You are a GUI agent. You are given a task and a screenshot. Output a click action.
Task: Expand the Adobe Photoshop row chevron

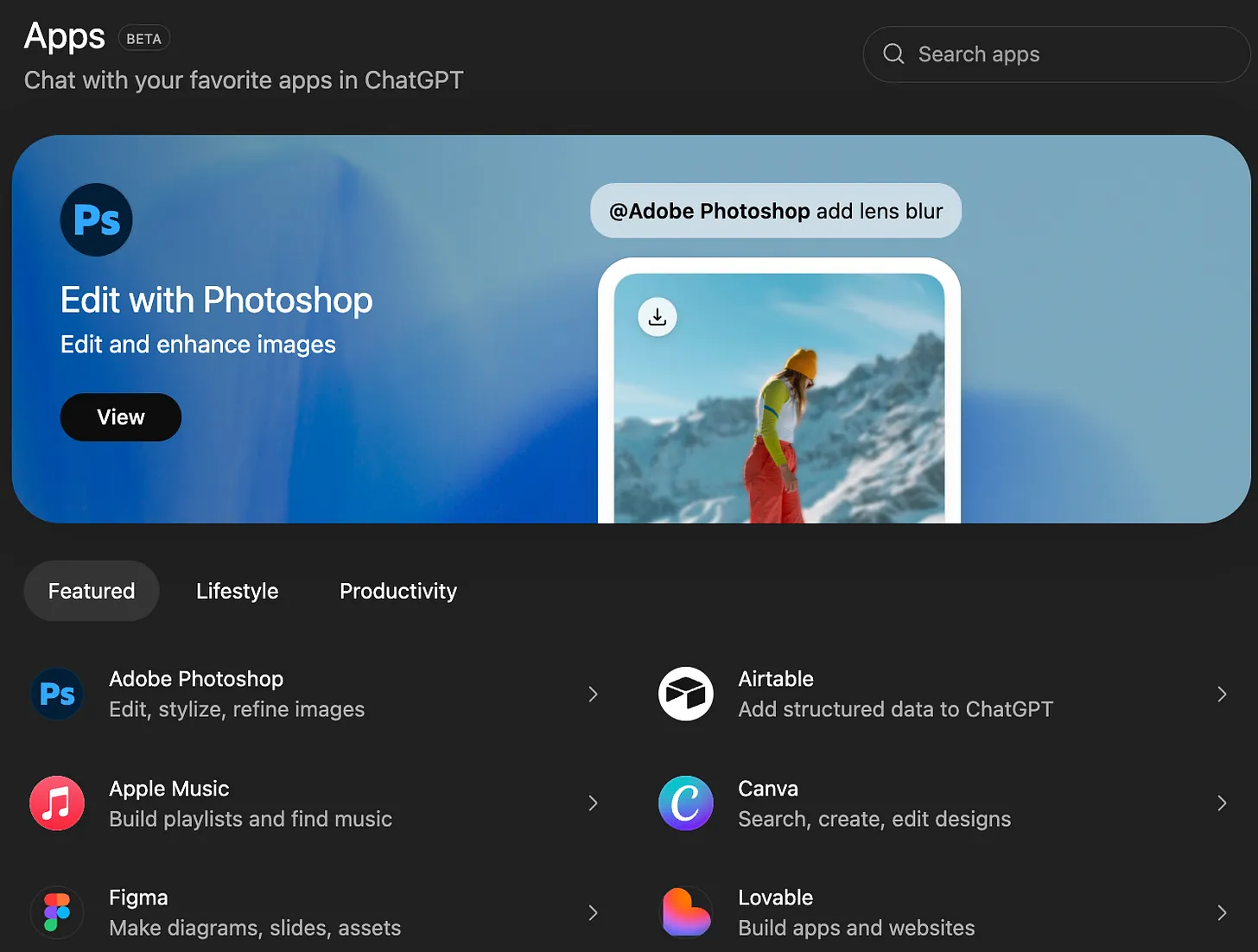click(x=593, y=694)
